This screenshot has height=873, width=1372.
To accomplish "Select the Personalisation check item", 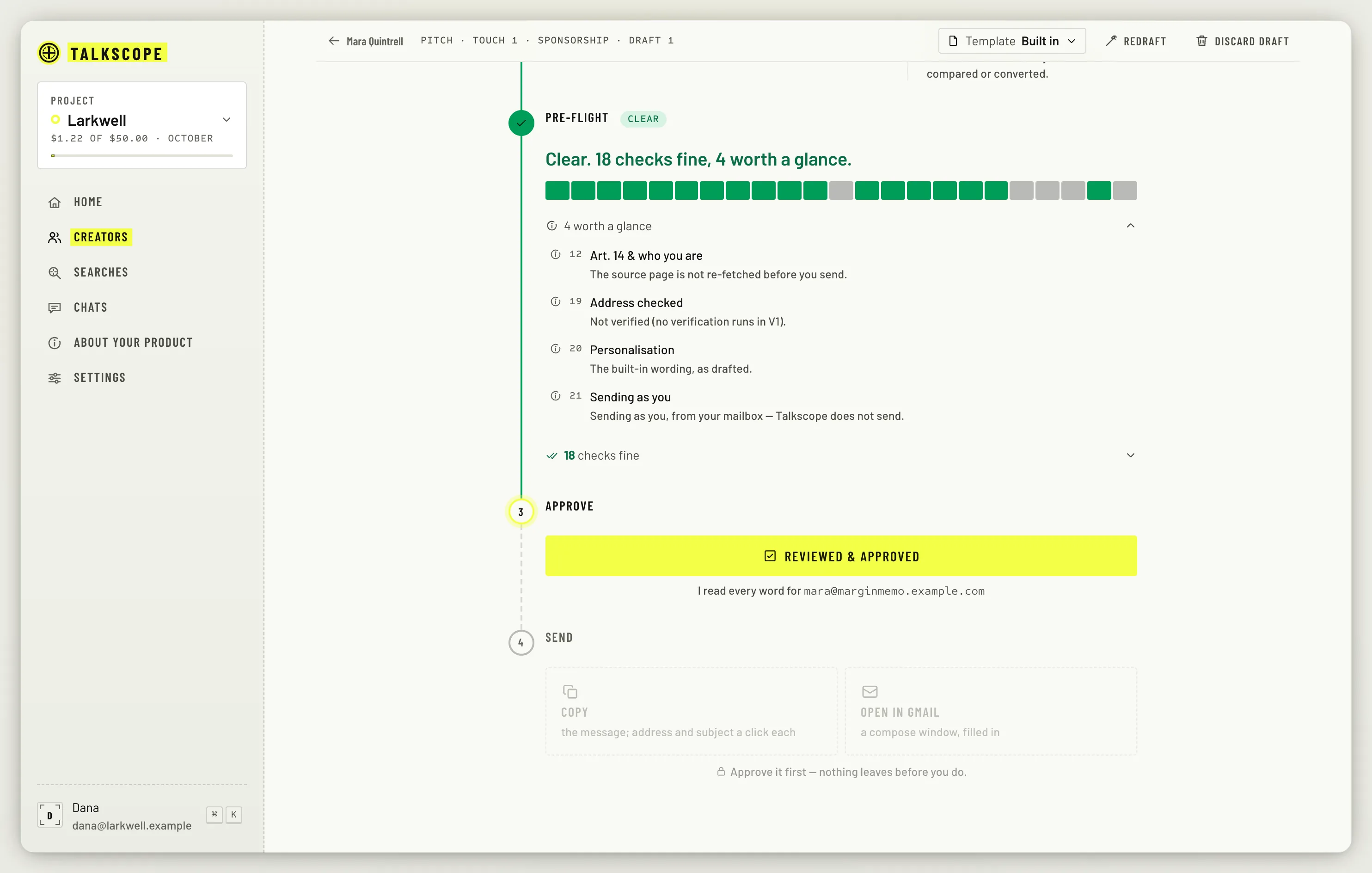I will [x=841, y=359].
